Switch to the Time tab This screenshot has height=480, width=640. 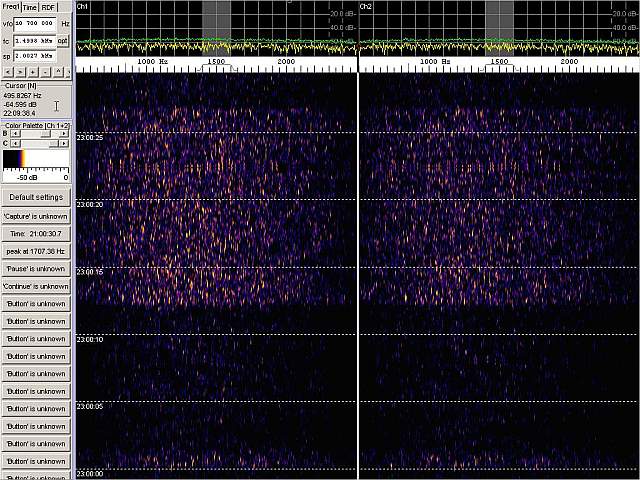(x=30, y=7)
